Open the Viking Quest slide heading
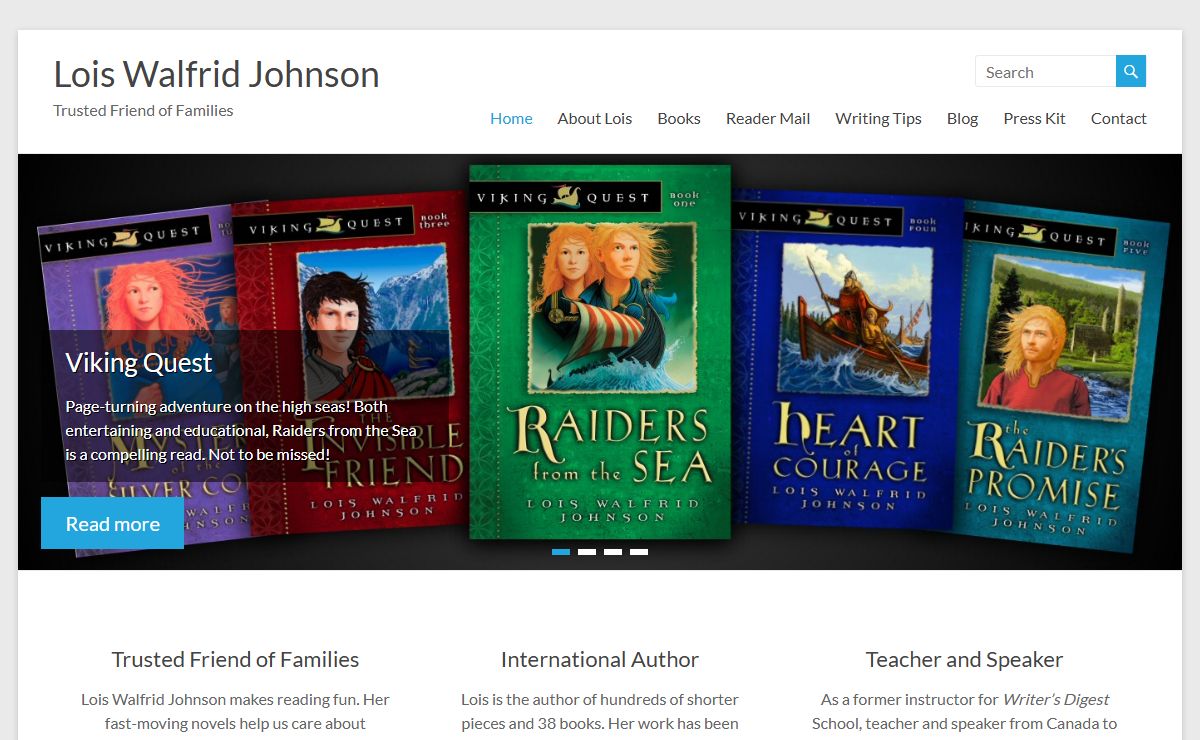 click(139, 362)
